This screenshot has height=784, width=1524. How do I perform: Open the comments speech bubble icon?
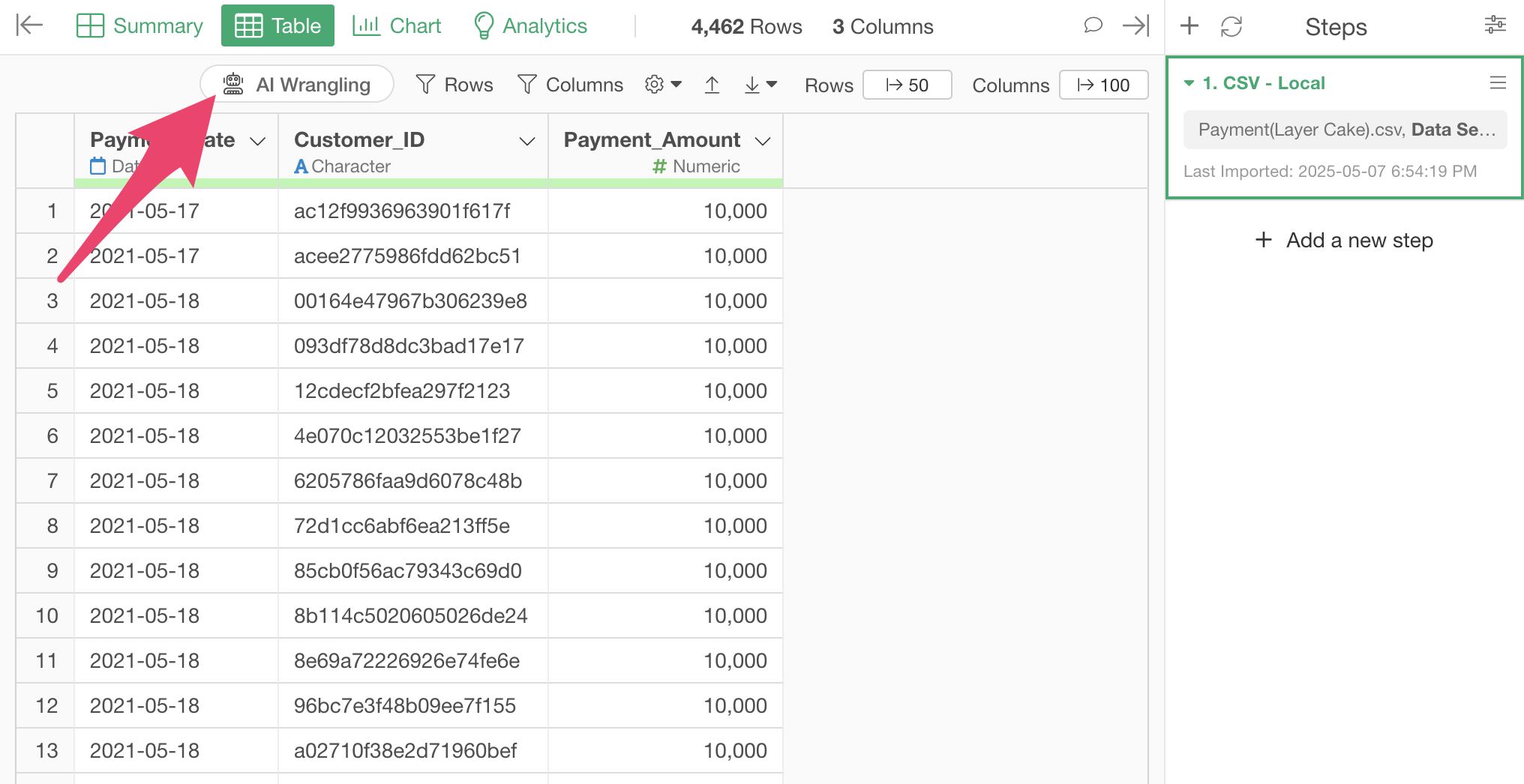1093,25
